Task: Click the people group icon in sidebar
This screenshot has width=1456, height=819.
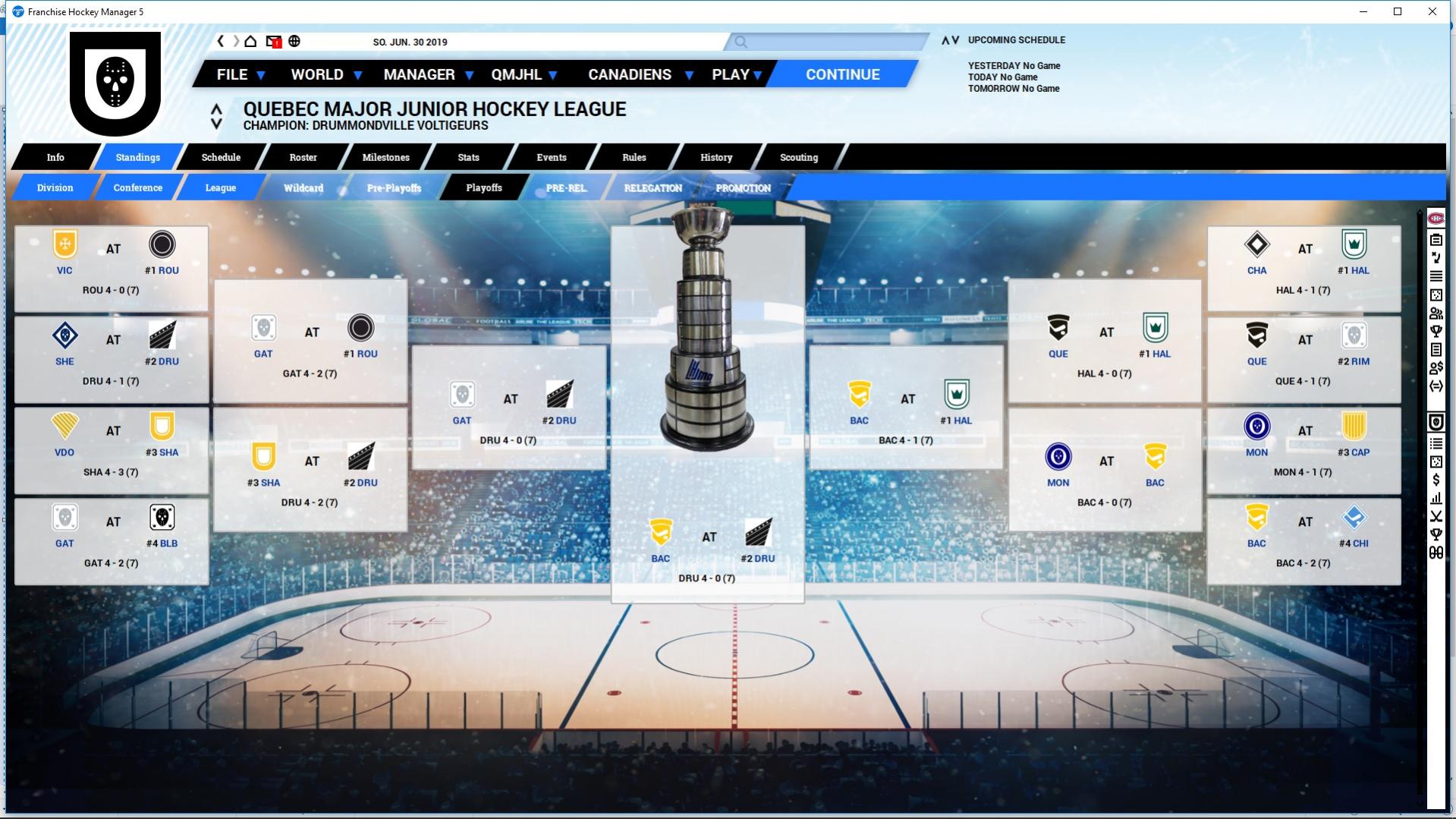Action: pos(1436,313)
